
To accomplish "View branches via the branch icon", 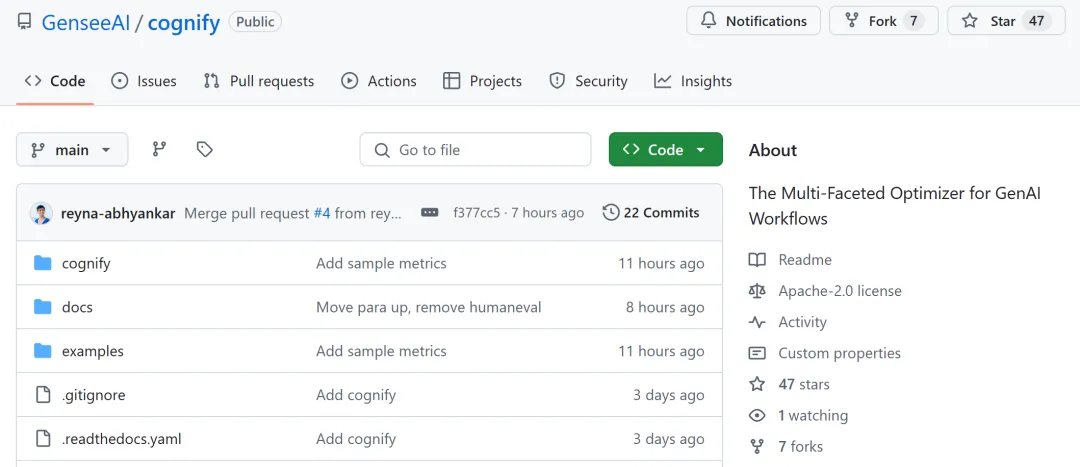I will click(159, 149).
